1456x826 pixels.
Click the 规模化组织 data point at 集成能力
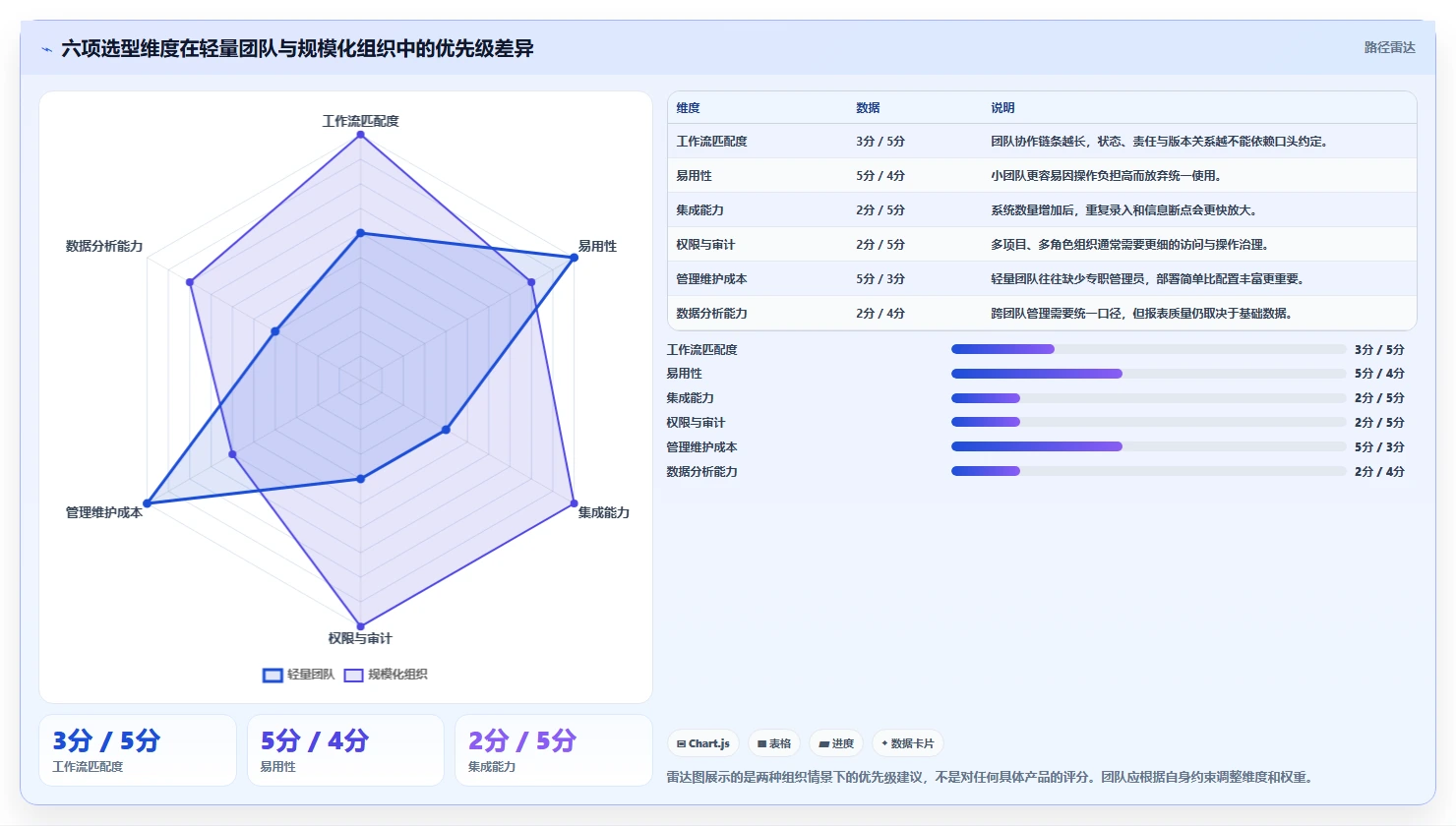[574, 503]
